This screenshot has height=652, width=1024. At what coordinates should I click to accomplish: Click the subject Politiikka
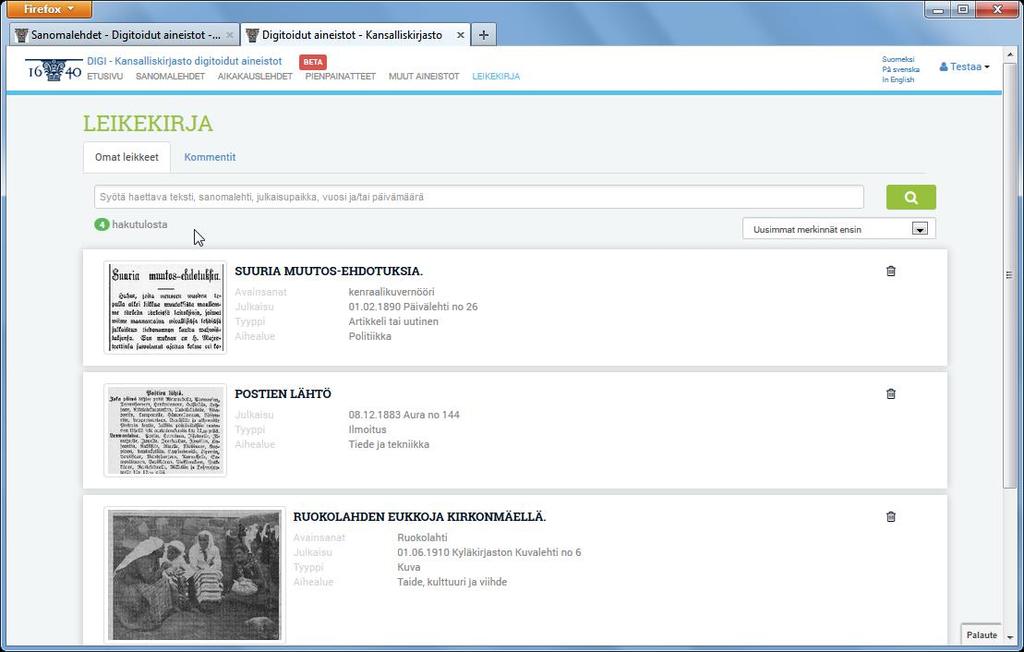pos(370,336)
